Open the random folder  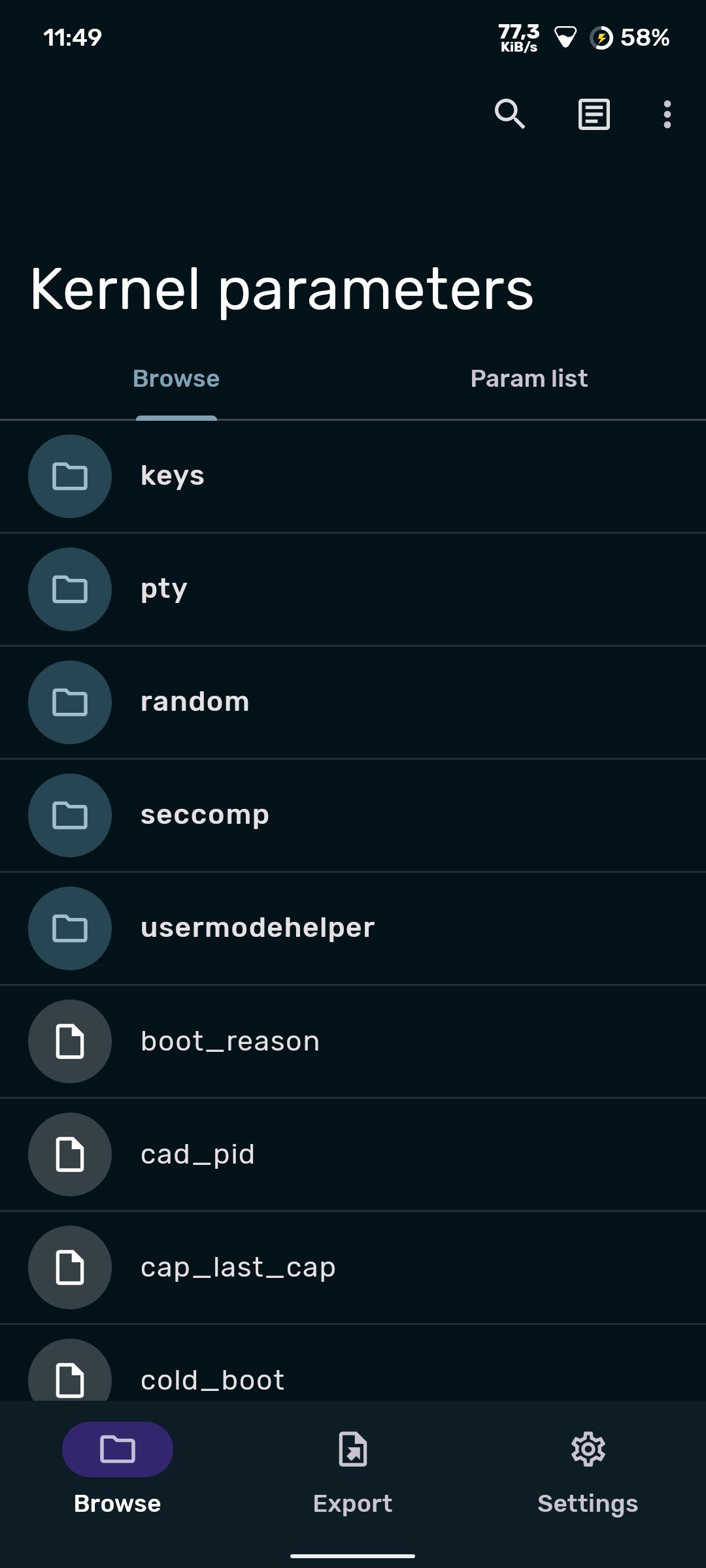click(353, 702)
